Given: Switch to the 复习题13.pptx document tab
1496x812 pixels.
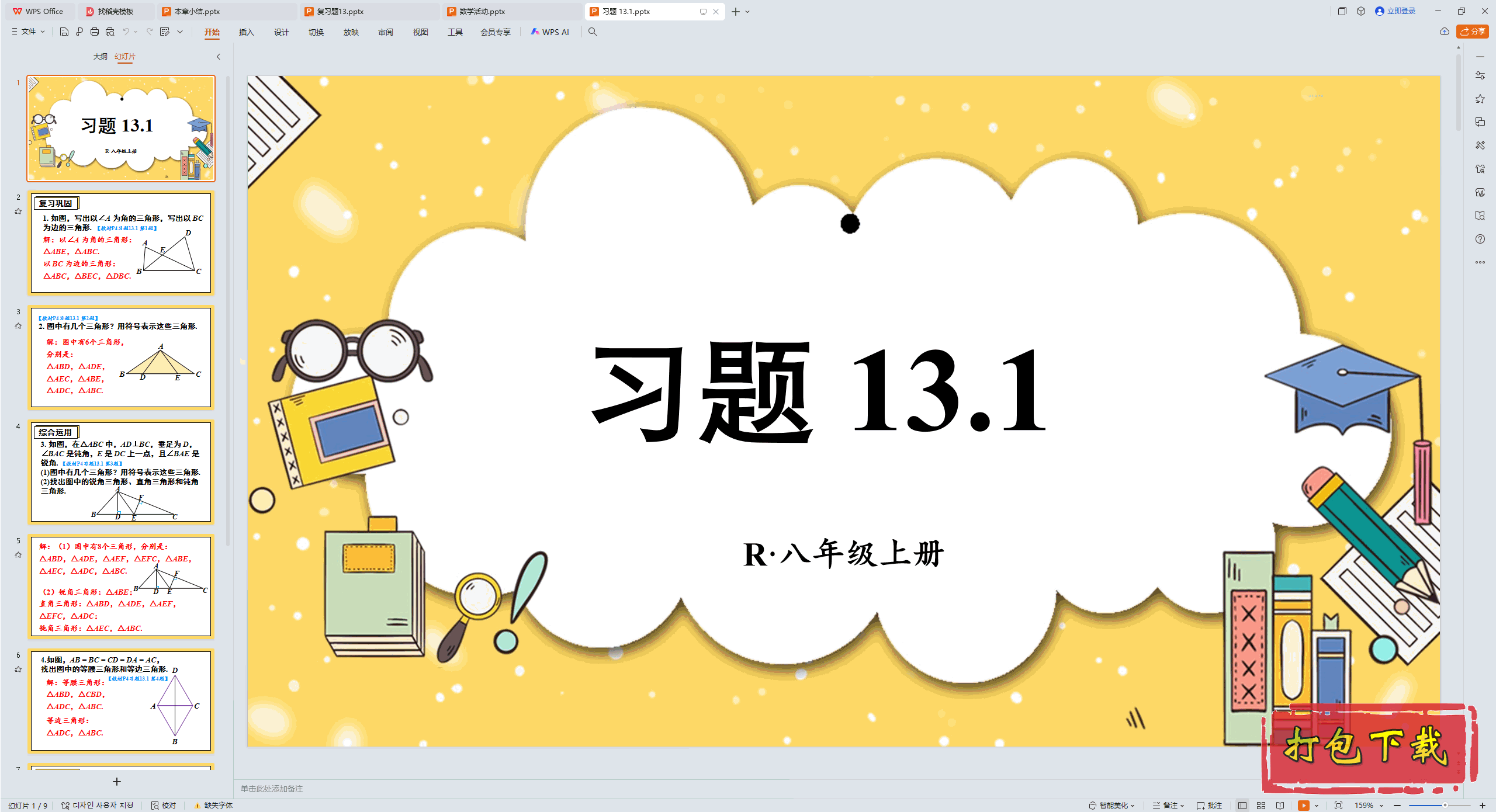Looking at the screenshot, I should coord(340,11).
